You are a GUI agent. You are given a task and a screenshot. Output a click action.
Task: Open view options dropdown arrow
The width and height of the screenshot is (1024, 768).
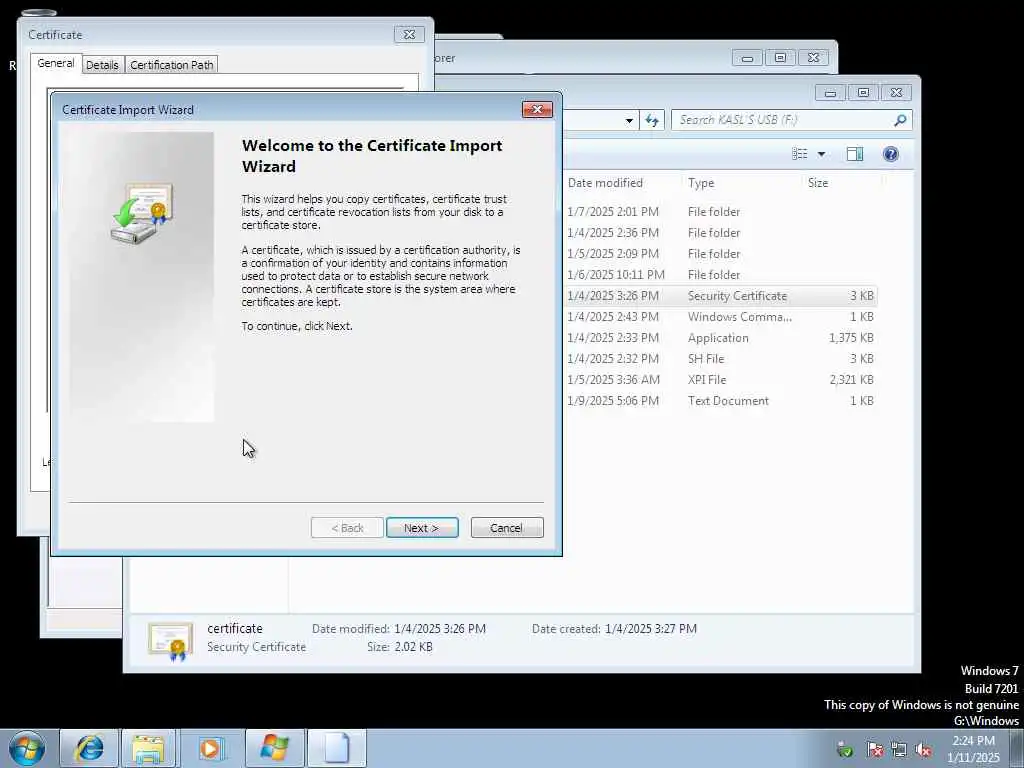click(x=822, y=154)
